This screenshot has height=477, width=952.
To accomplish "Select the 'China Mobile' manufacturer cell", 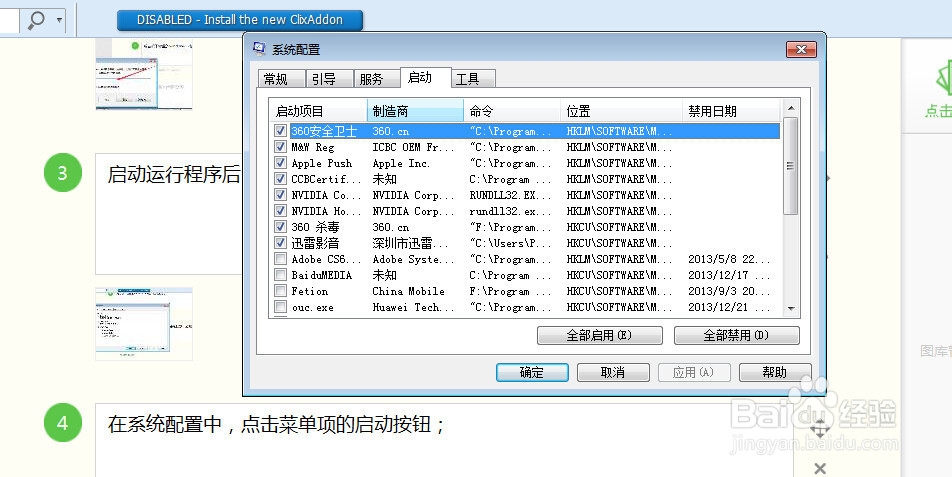I will pyautogui.click(x=409, y=291).
